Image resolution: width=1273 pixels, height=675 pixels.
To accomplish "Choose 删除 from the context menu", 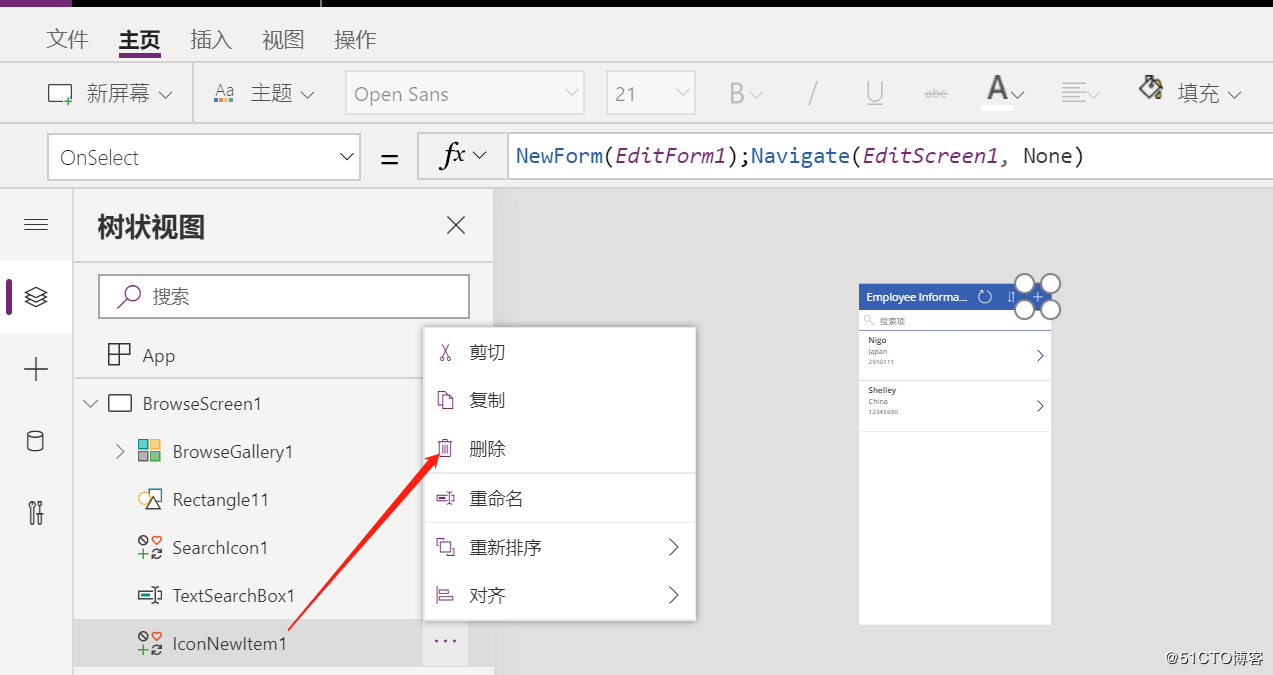I will [560, 449].
